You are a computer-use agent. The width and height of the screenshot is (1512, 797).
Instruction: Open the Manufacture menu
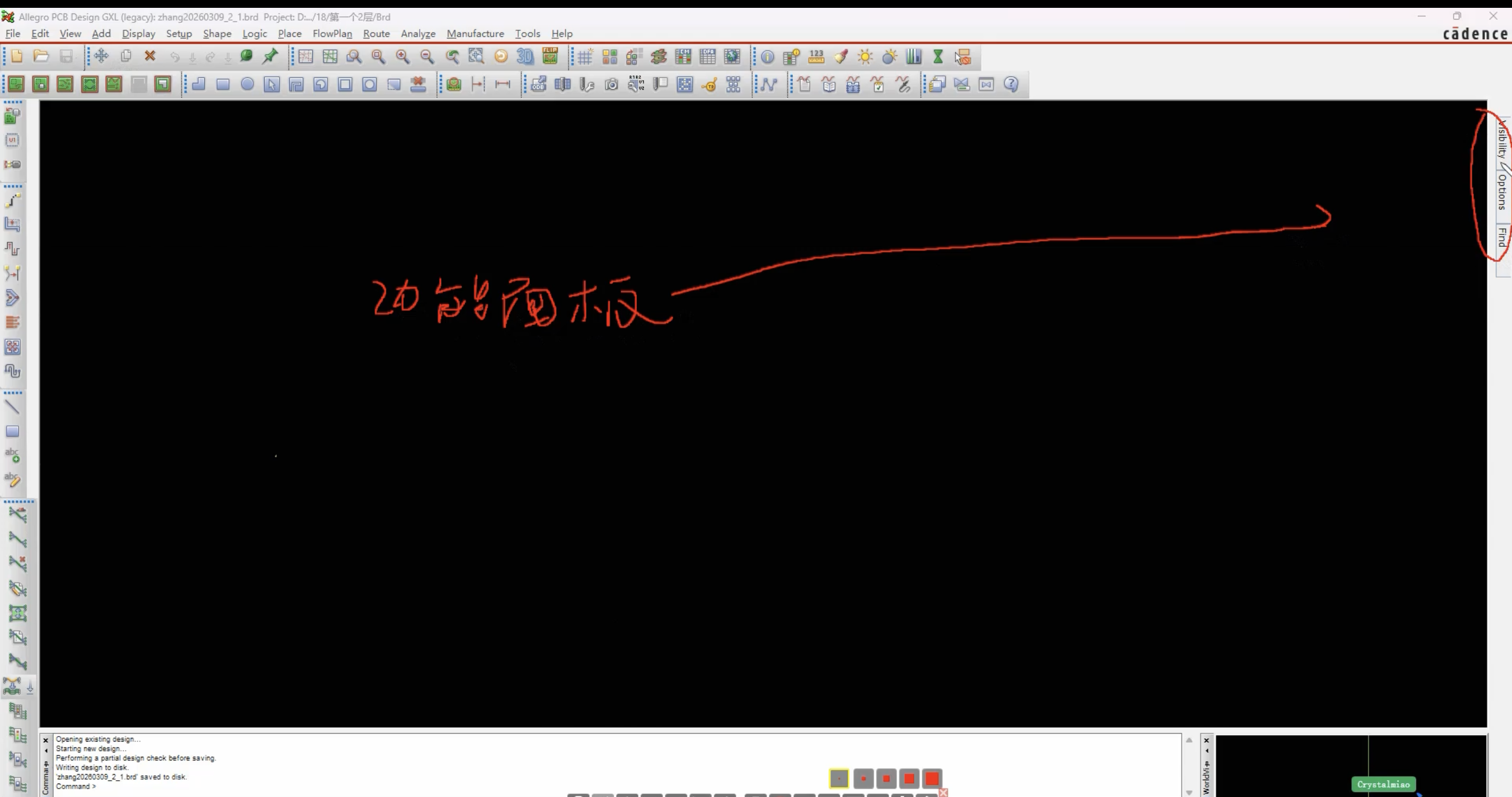click(x=475, y=34)
